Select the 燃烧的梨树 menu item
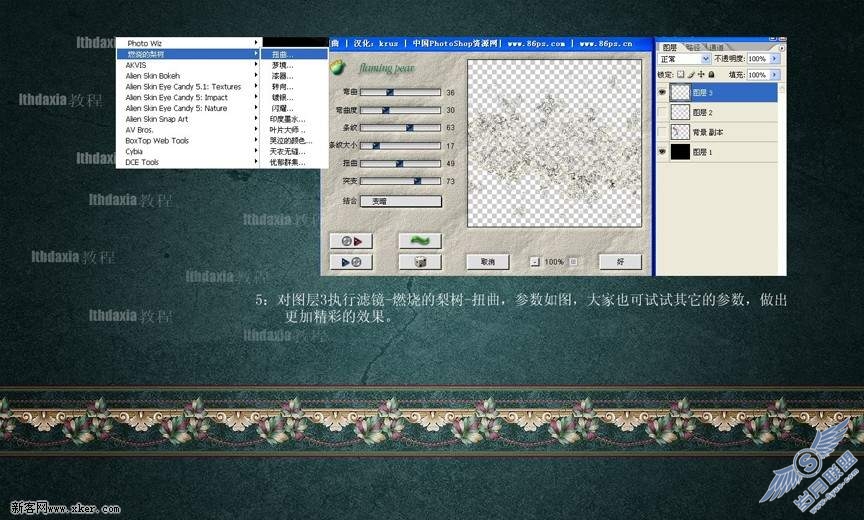Image resolution: width=864 pixels, height=520 pixels. [x=188, y=54]
